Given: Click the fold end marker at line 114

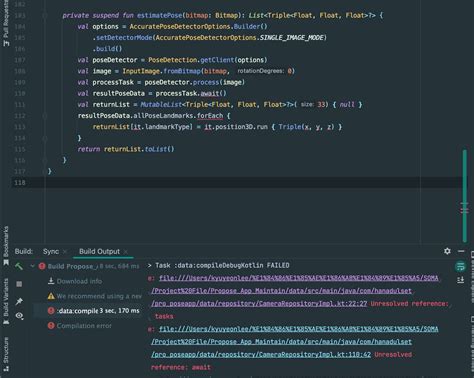Looking at the screenshot, I should (x=45, y=138).
